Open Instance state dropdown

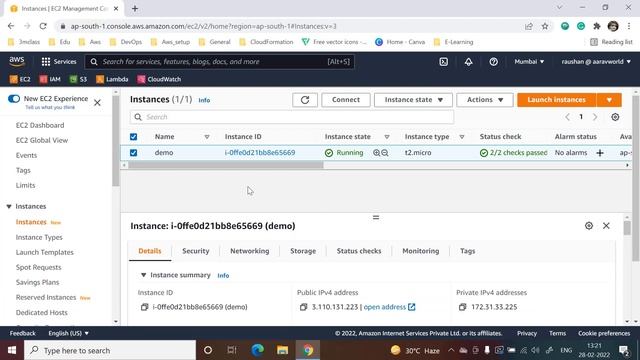(x=413, y=100)
